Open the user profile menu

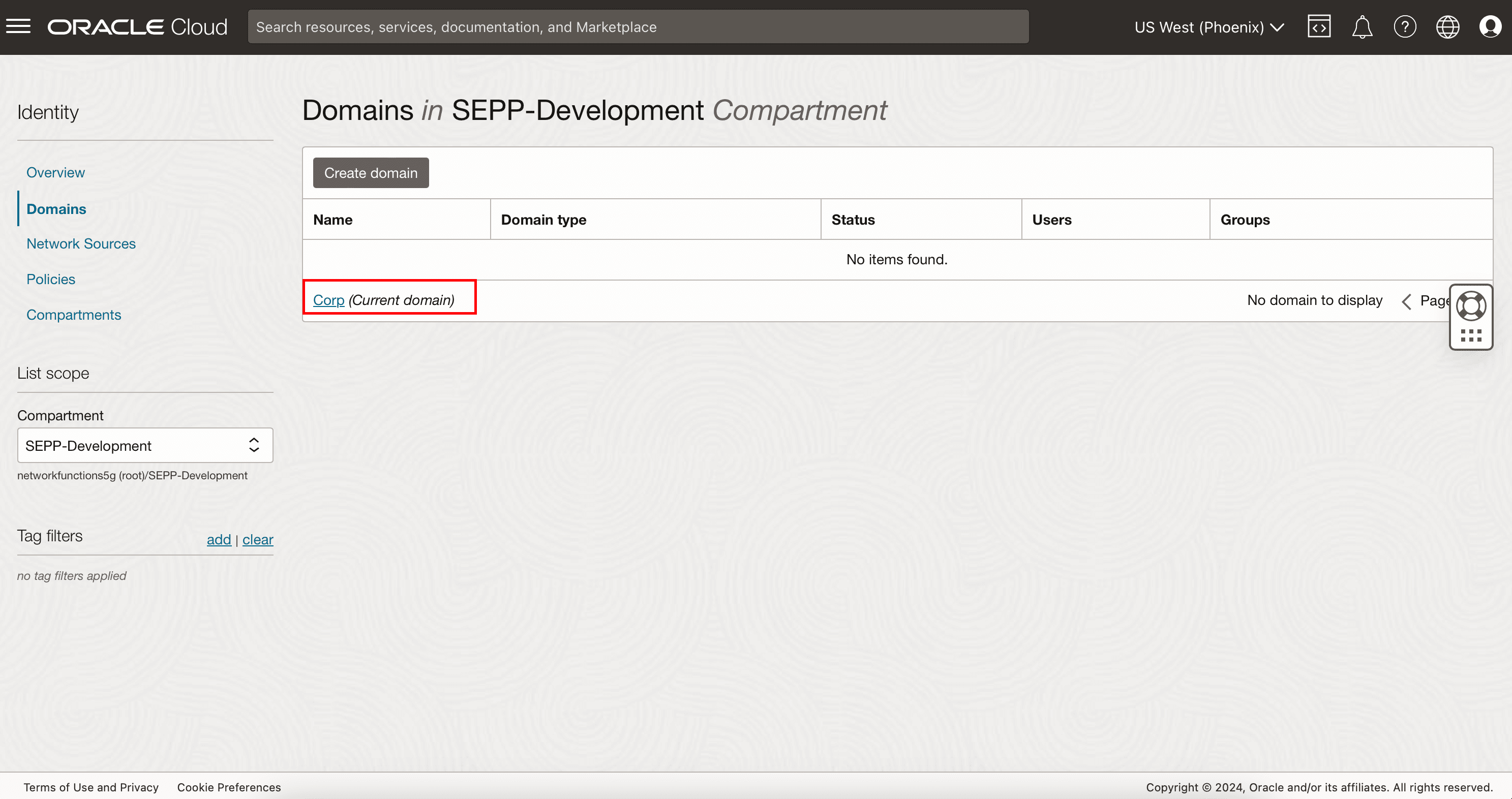click(1490, 27)
